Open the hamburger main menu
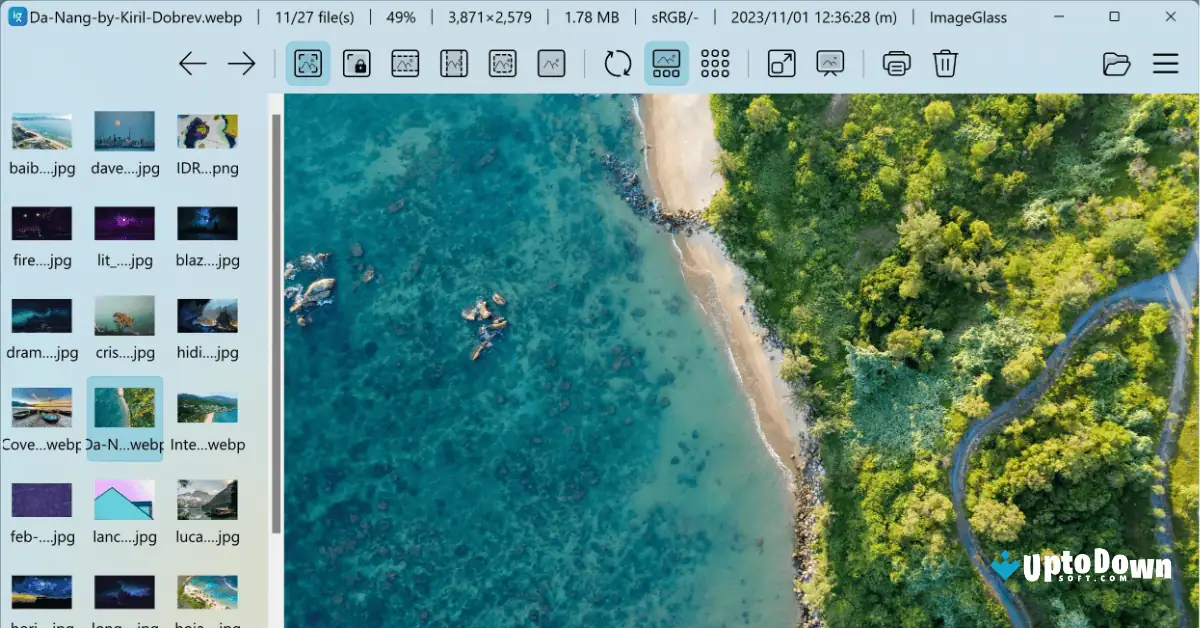This screenshot has width=1200, height=628. (1165, 63)
